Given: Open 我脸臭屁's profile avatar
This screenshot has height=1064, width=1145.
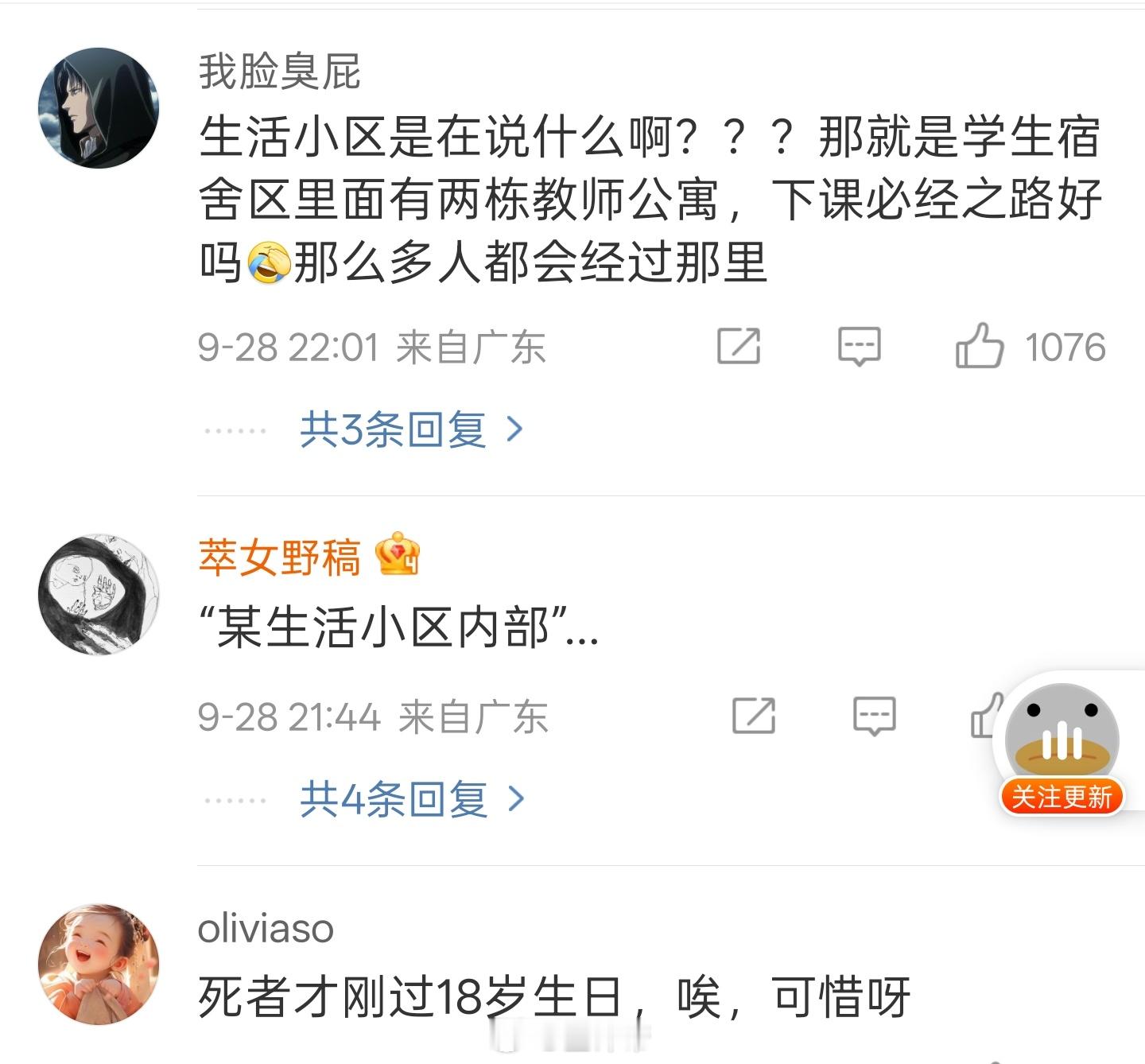Looking at the screenshot, I should [99, 107].
